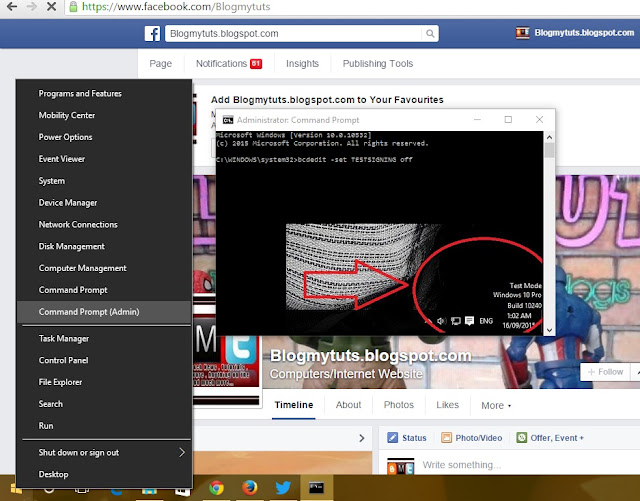Open the Likes tab

tap(447, 405)
